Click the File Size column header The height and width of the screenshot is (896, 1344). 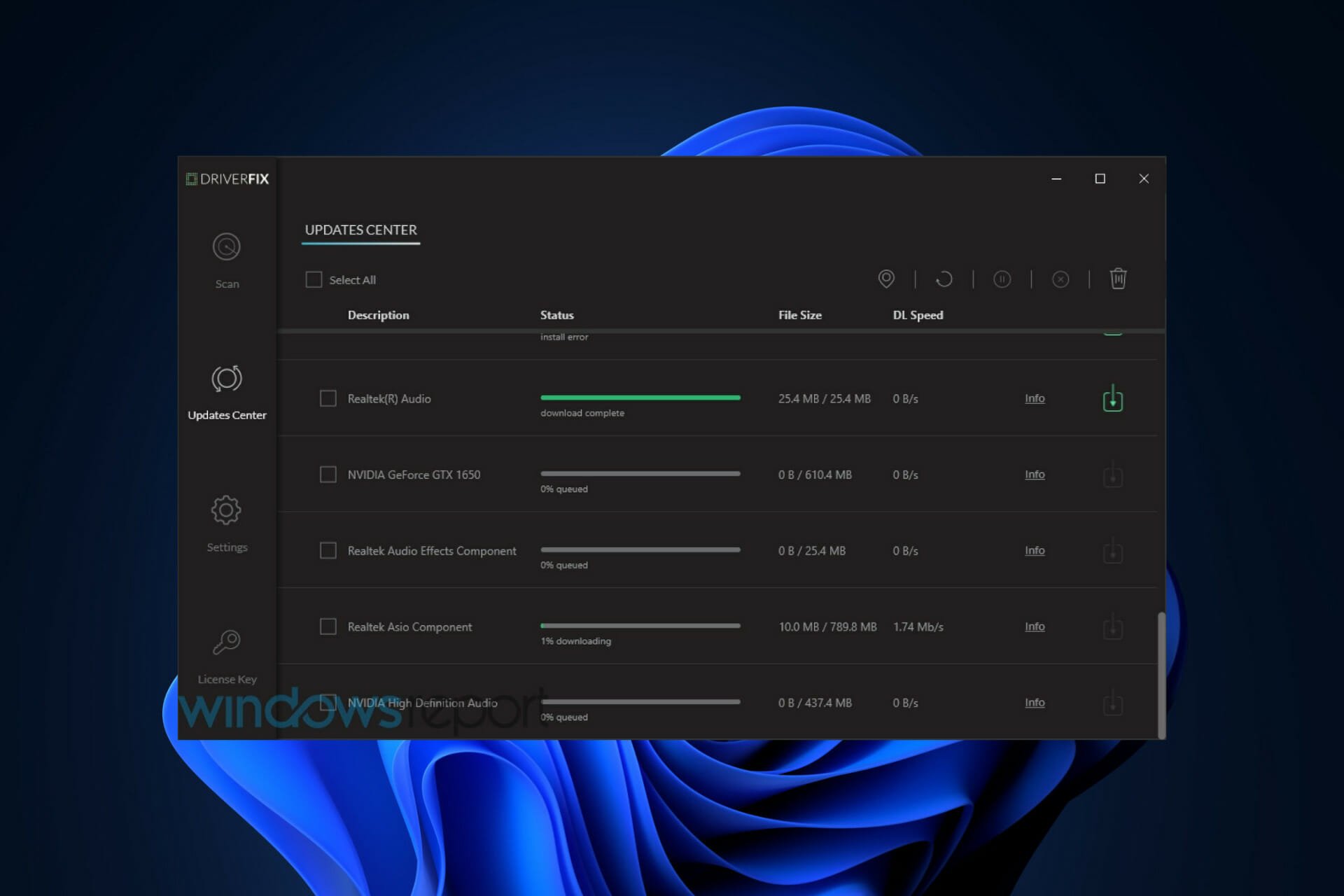pos(799,316)
